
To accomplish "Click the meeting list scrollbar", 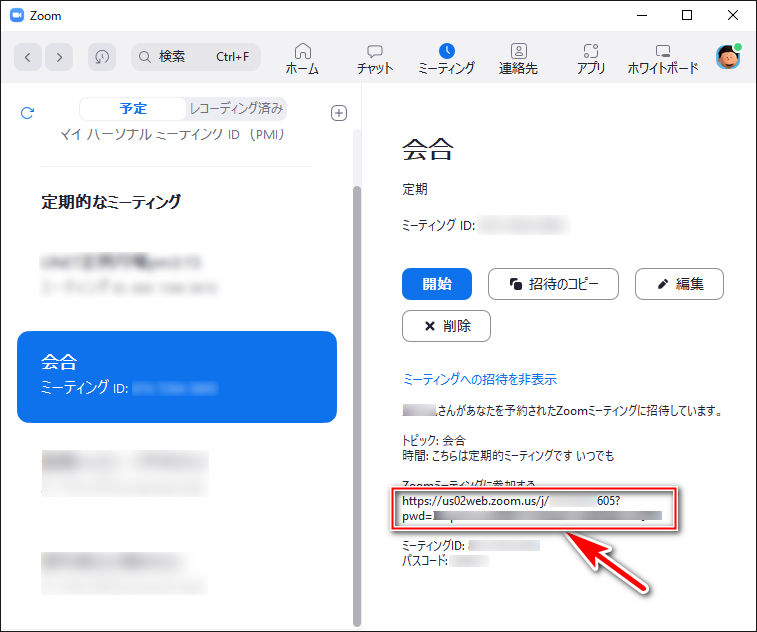I will [357, 406].
